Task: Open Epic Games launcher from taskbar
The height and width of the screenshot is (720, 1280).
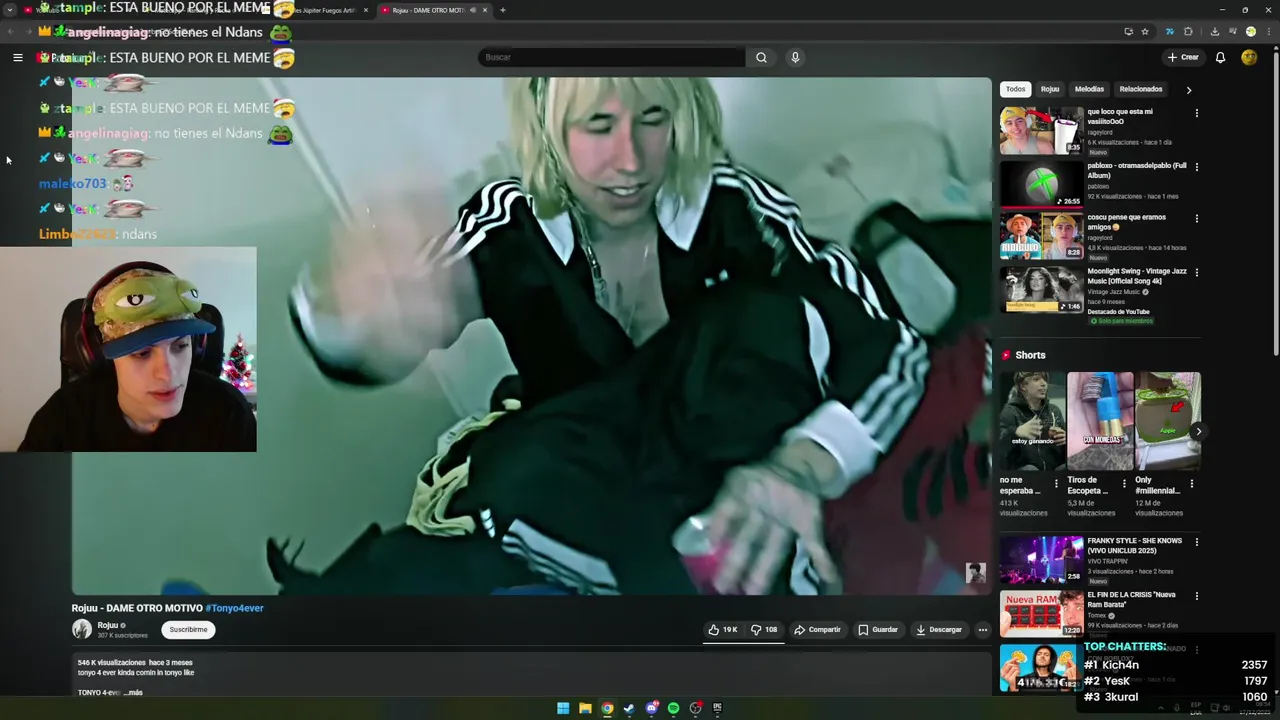Action: coord(717,708)
